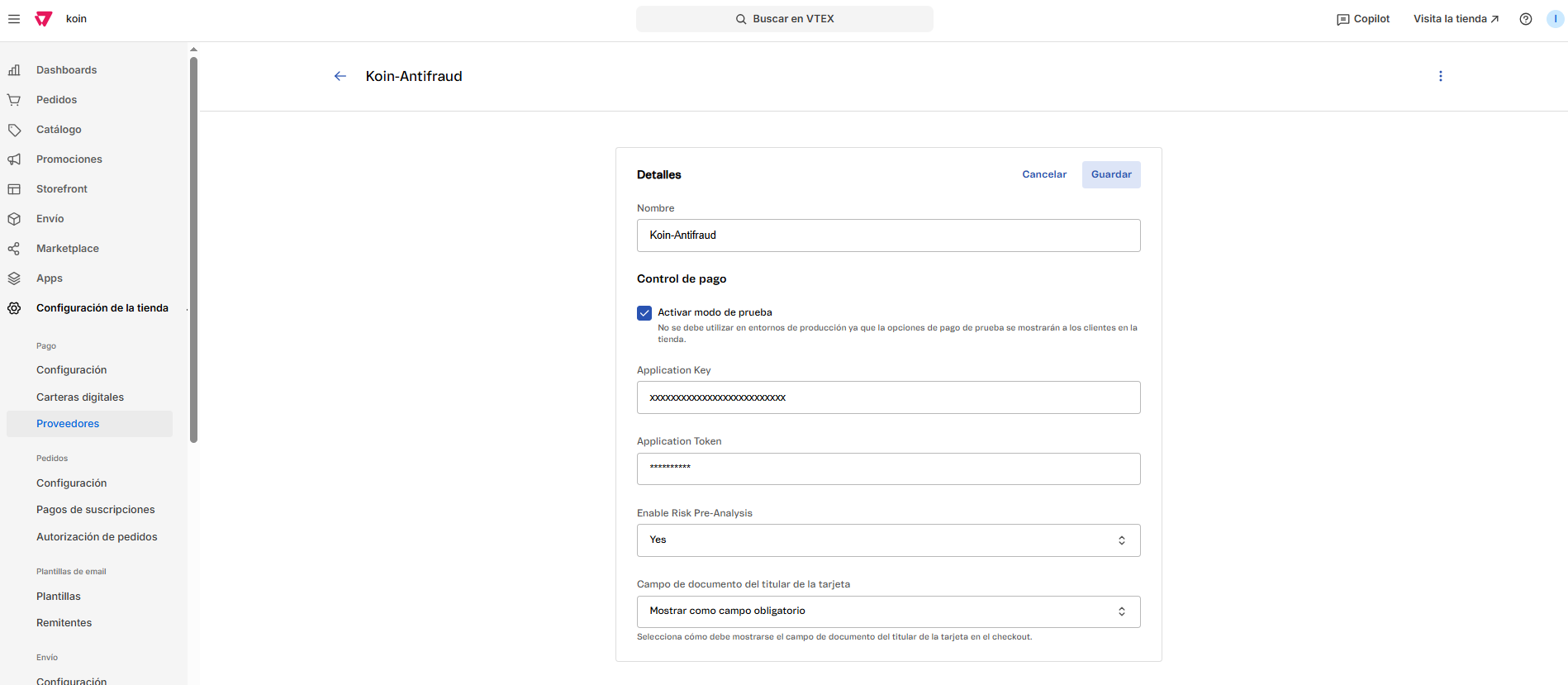Open Catálogo section
Screen dimensions: 1568x685
(x=59, y=130)
